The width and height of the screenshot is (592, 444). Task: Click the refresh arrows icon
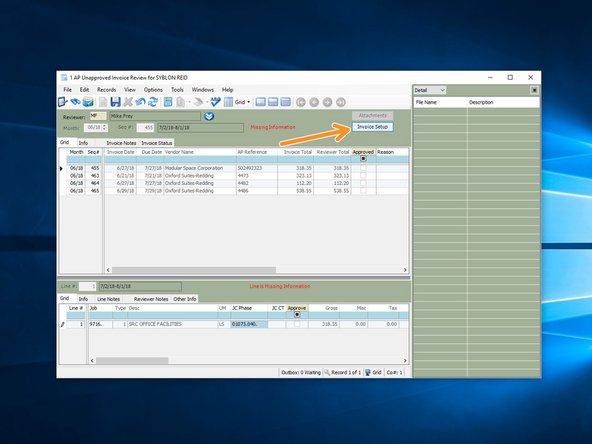(x=153, y=102)
